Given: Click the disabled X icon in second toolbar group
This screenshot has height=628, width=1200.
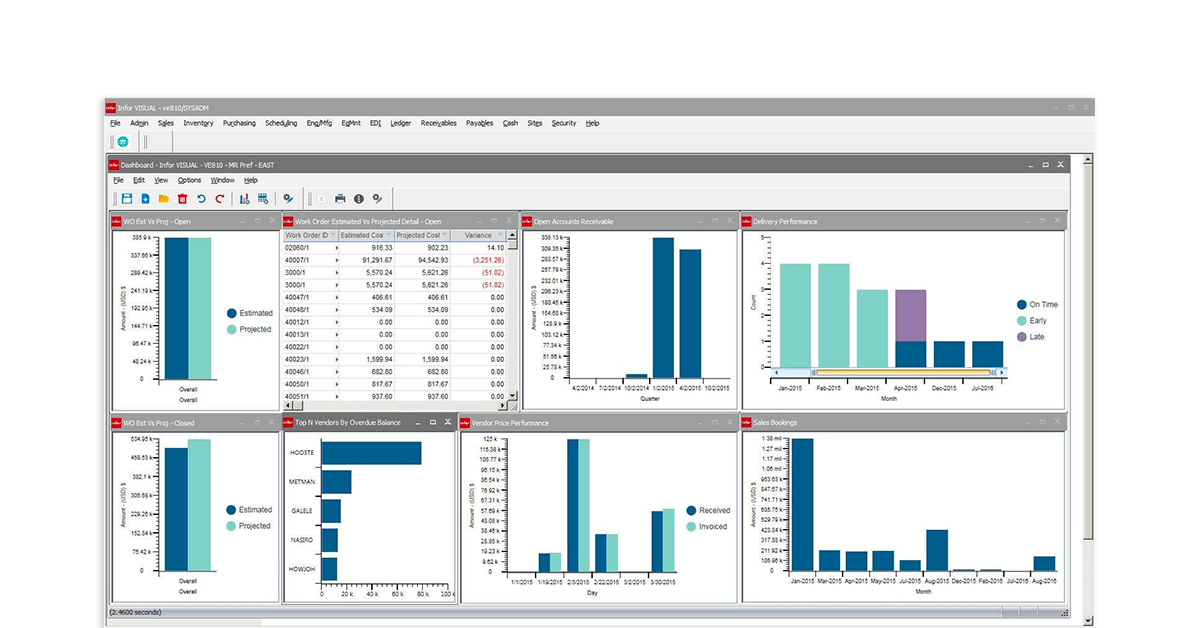Looking at the screenshot, I should (x=321, y=199).
